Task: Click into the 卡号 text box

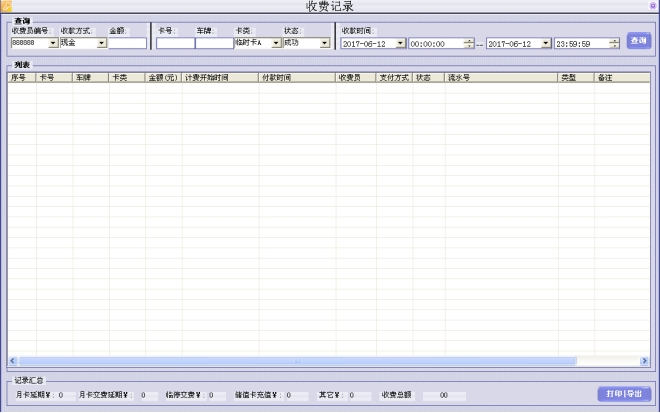Action: point(175,43)
